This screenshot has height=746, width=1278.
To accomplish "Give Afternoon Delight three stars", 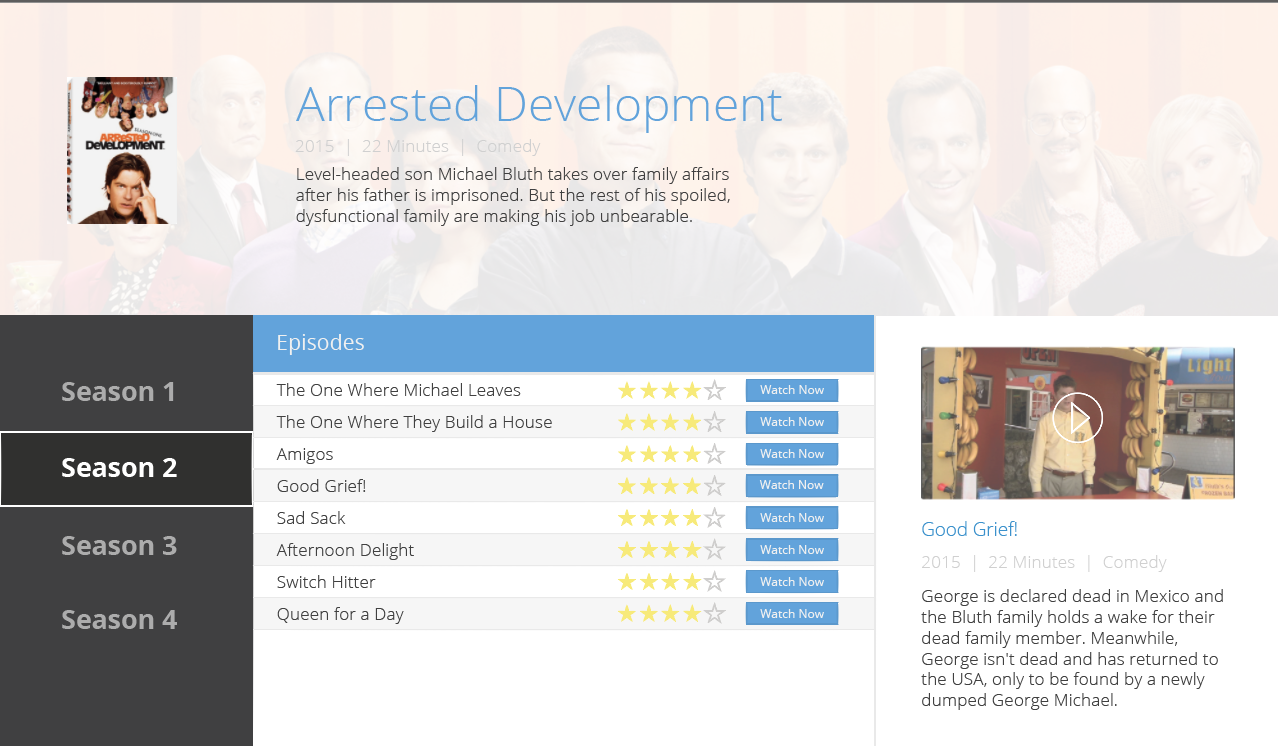I will click(x=671, y=550).
